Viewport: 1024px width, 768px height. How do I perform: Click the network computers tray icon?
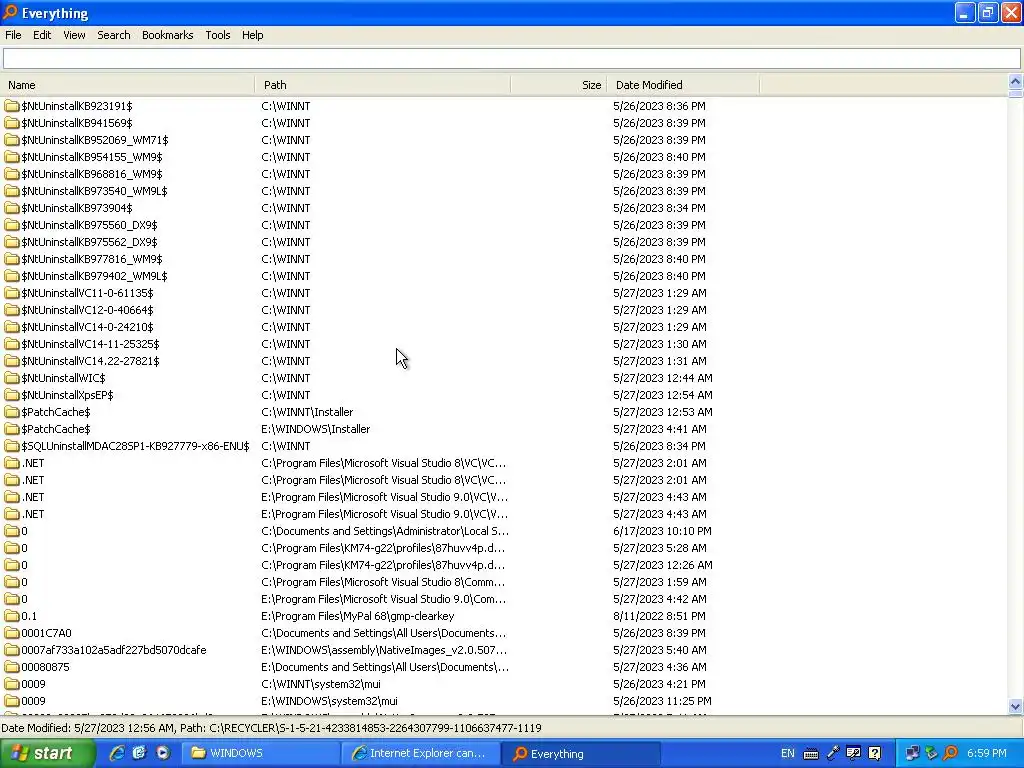click(912, 753)
